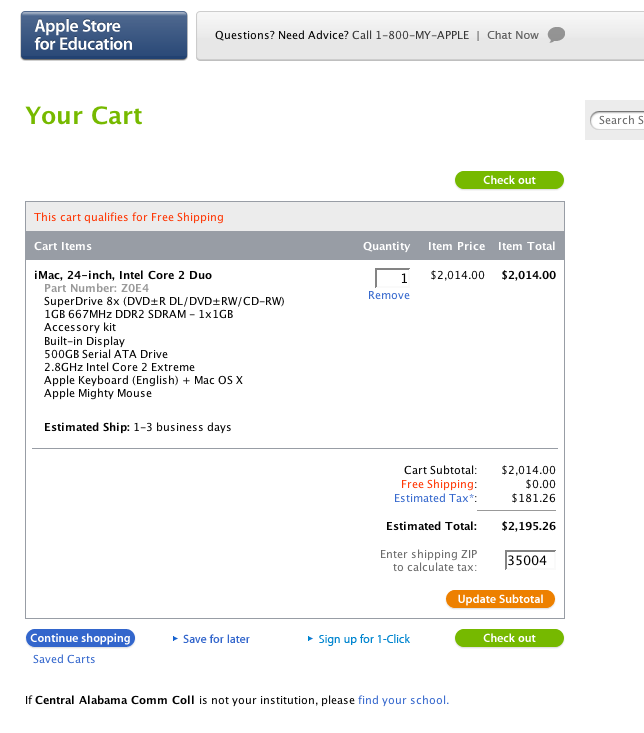Click the Continue shopping button
Screen dimensions: 644x733
click(80, 638)
